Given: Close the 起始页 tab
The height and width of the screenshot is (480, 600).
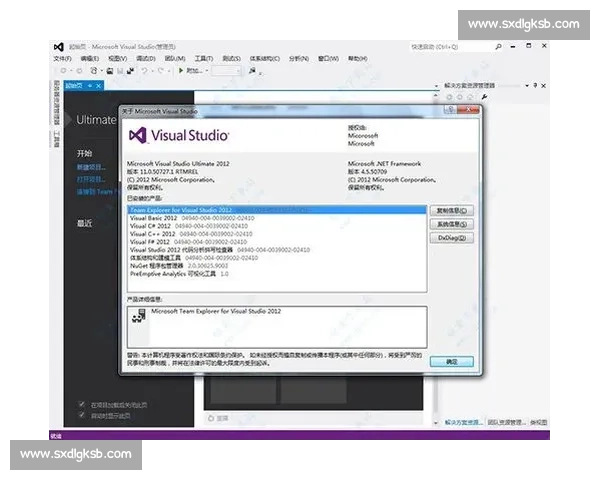Looking at the screenshot, I should pyautogui.click(x=98, y=86).
